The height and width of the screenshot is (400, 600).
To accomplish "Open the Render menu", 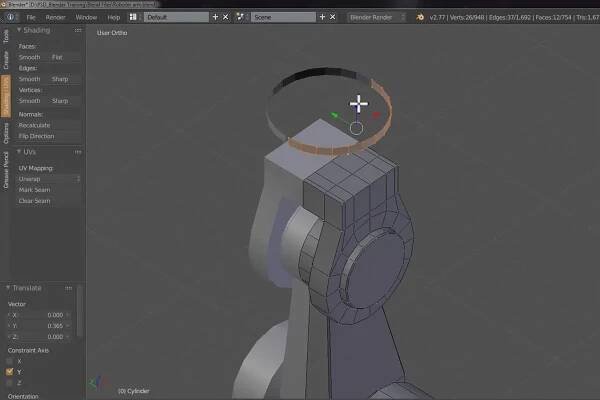I will [x=56, y=17].
